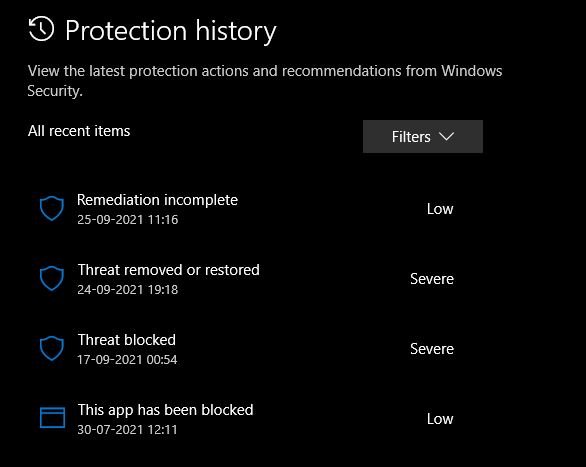Click Low label for This app has been blocked
This screenshot has width=586, height=467.
[440, 419]
